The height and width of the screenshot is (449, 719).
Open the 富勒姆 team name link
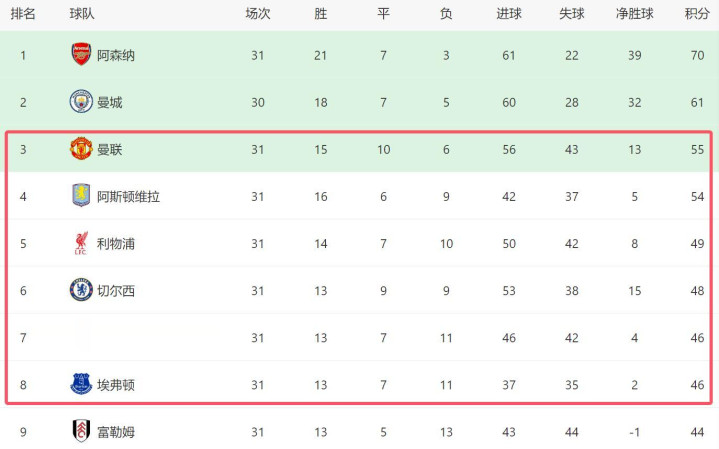coord(116,431)
